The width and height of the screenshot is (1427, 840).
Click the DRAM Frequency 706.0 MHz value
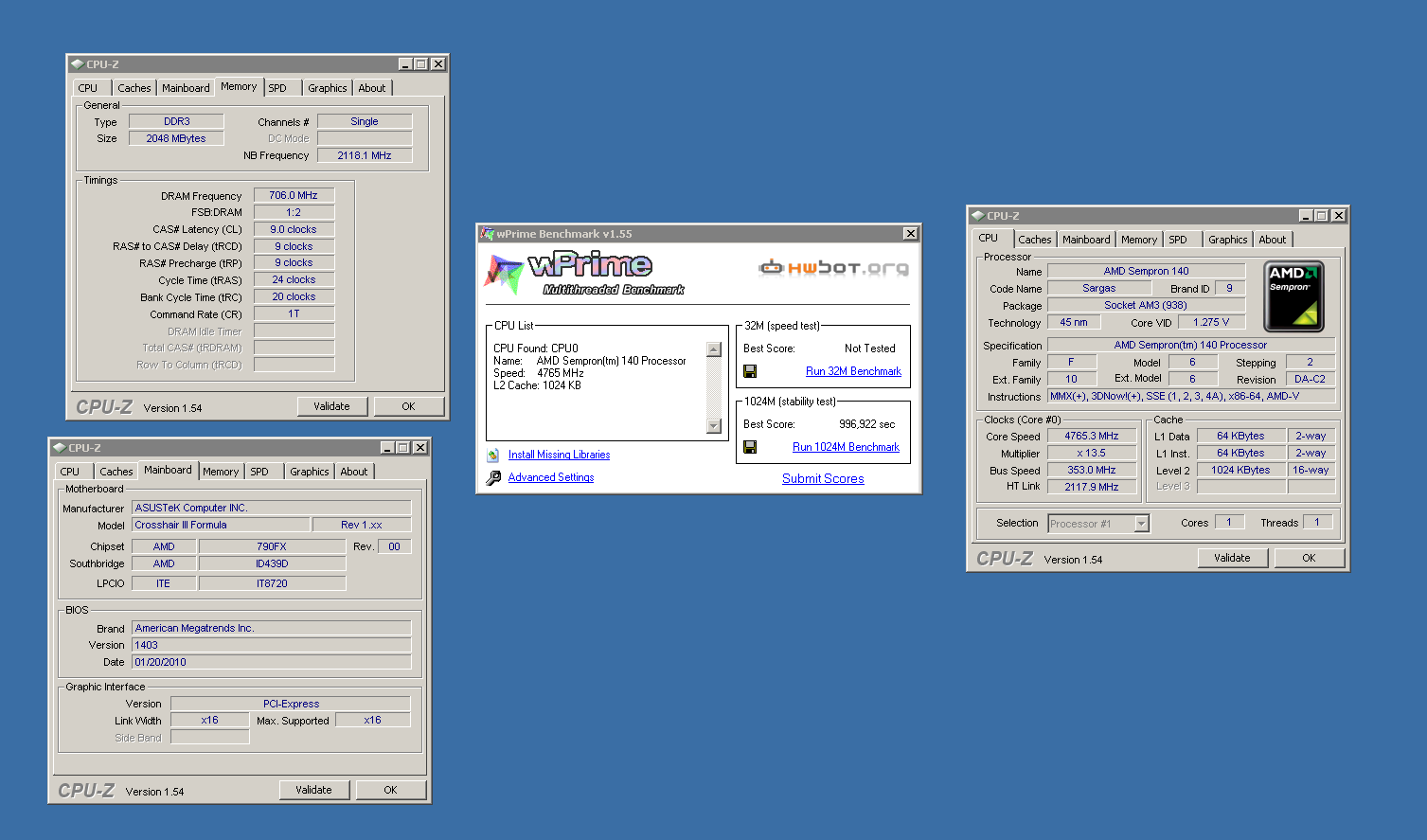tap(294, 195)
